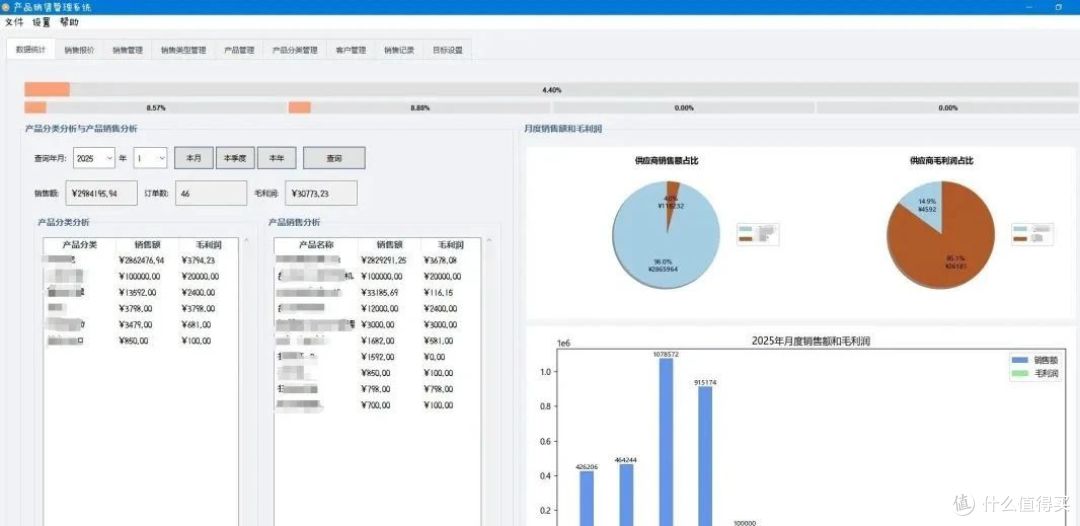This screenshot has height=526, width=1080.
Task: Select the product row with ¥1592.00
Action: 377,357
